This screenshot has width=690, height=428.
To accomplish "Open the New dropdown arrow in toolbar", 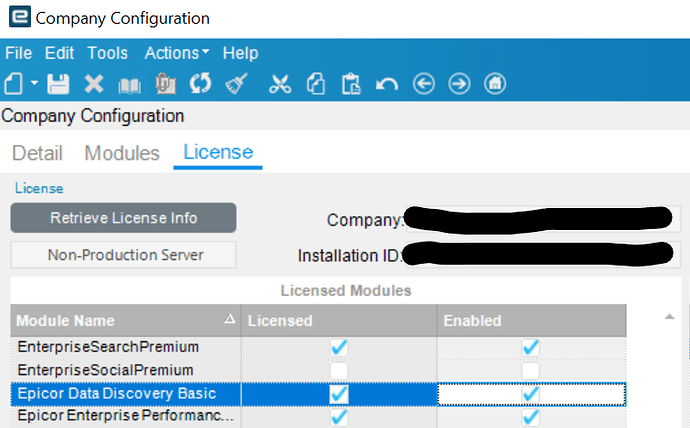I will click(34, 83).
